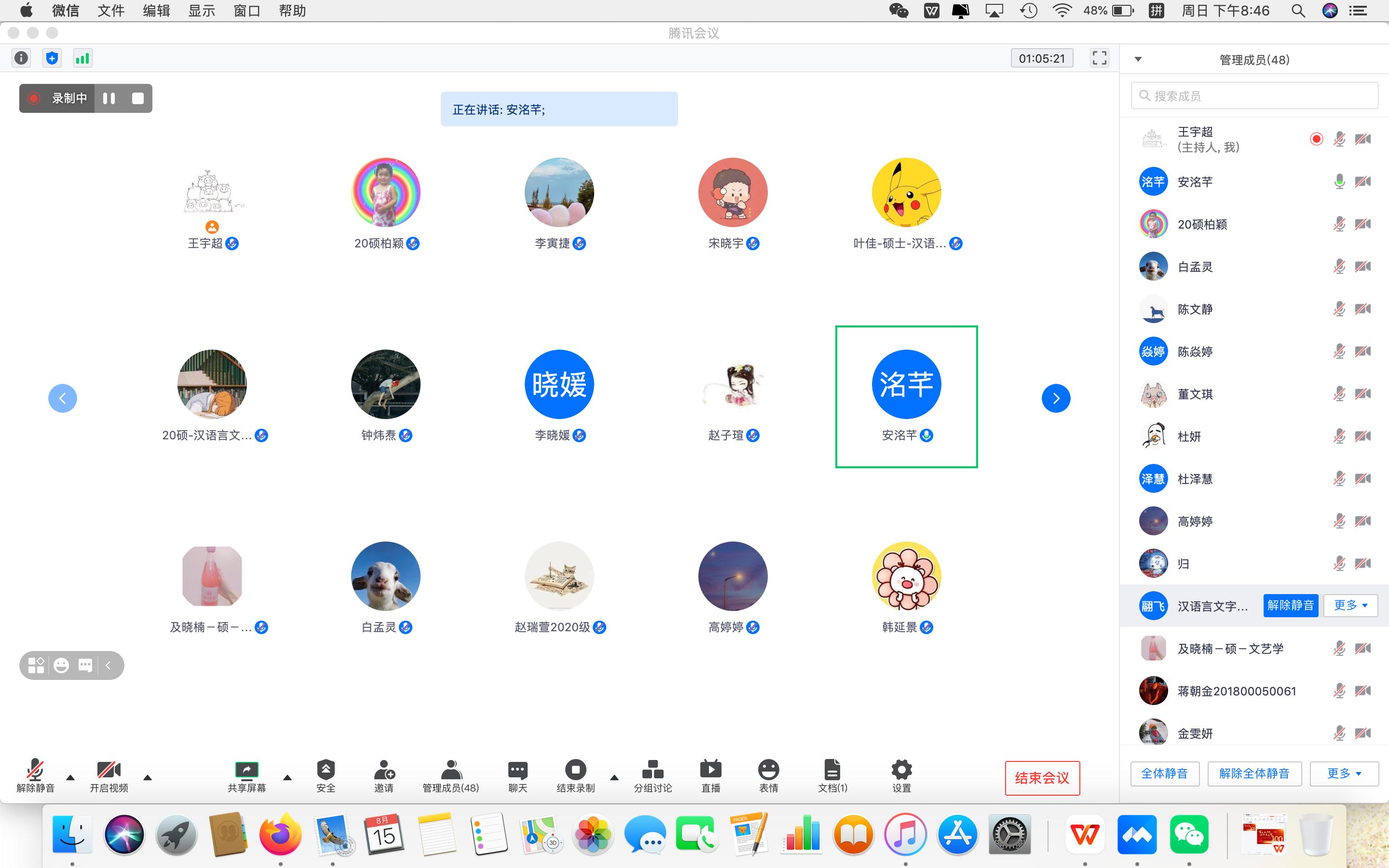
Task: Expand the arrow next to 共享屏幕
Action: click(287, 778)
